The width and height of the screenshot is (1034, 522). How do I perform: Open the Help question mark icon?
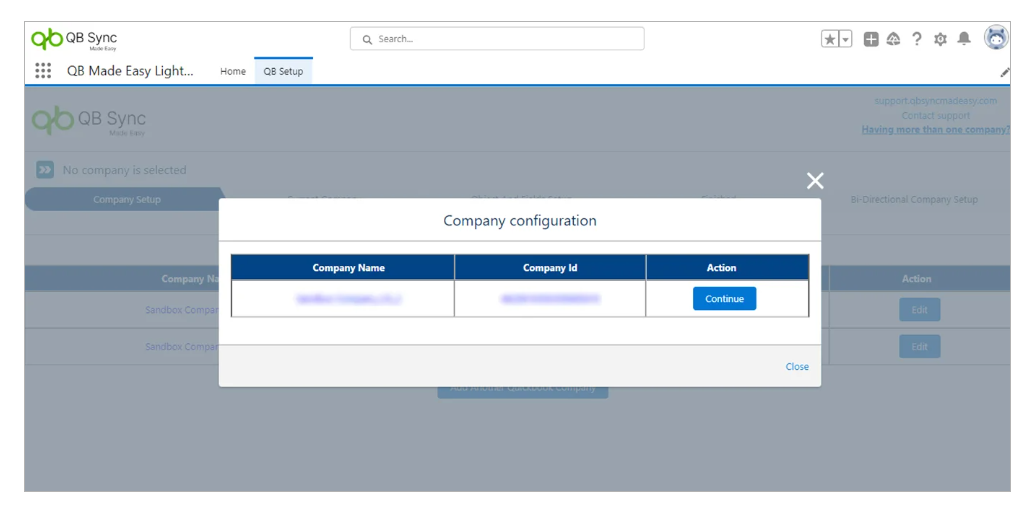pos(917,39)
